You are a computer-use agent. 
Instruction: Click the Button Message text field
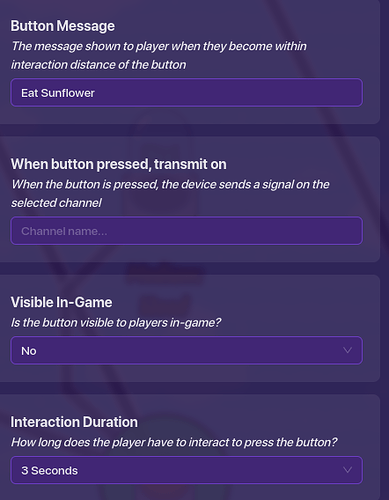tap(186, 93)
